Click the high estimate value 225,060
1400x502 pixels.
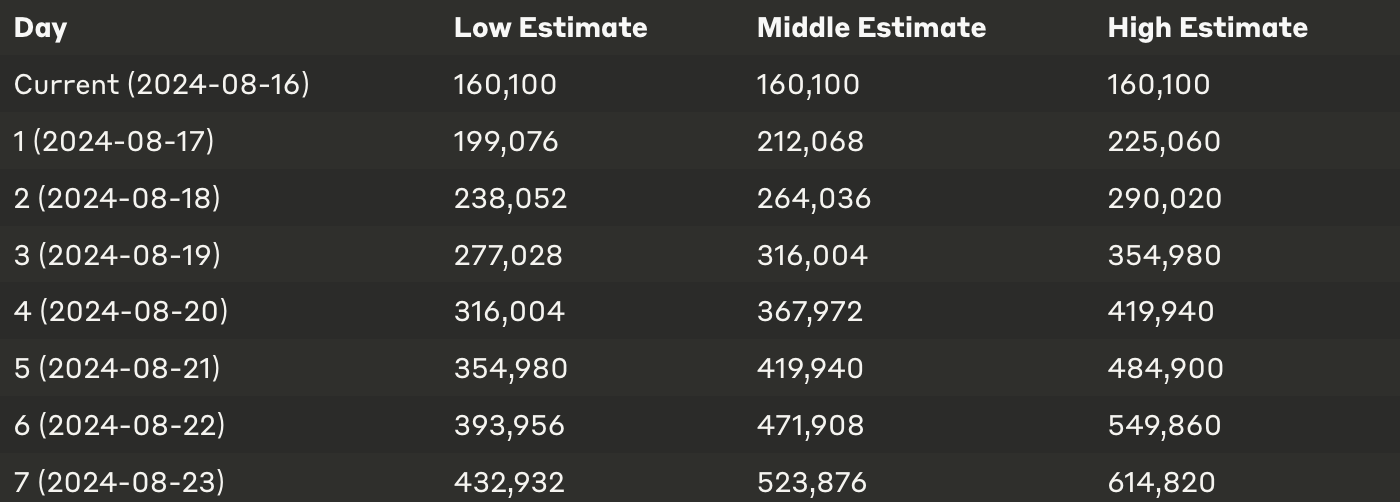[x=1164, y=141]
